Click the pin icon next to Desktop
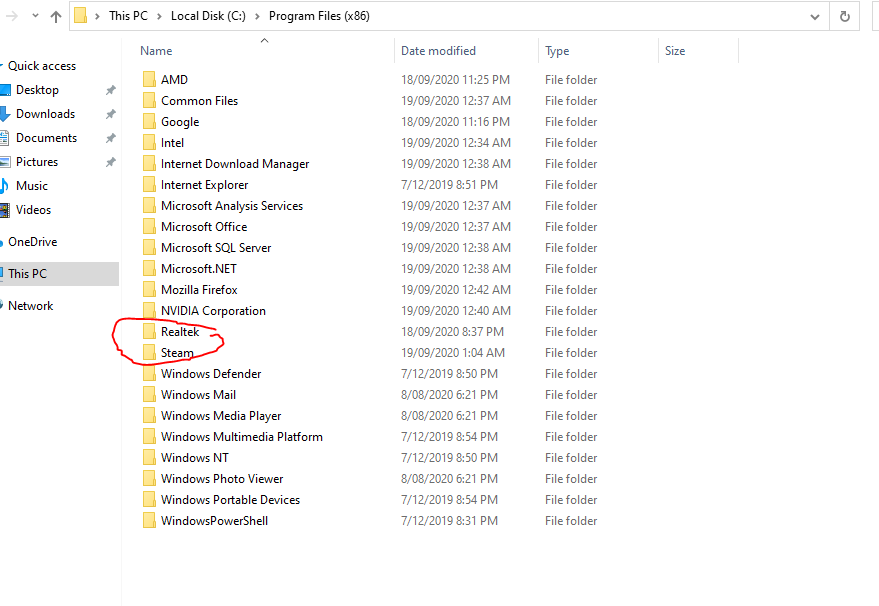The height and width of the screenshot is (606, 879). [x=110, y=90]
